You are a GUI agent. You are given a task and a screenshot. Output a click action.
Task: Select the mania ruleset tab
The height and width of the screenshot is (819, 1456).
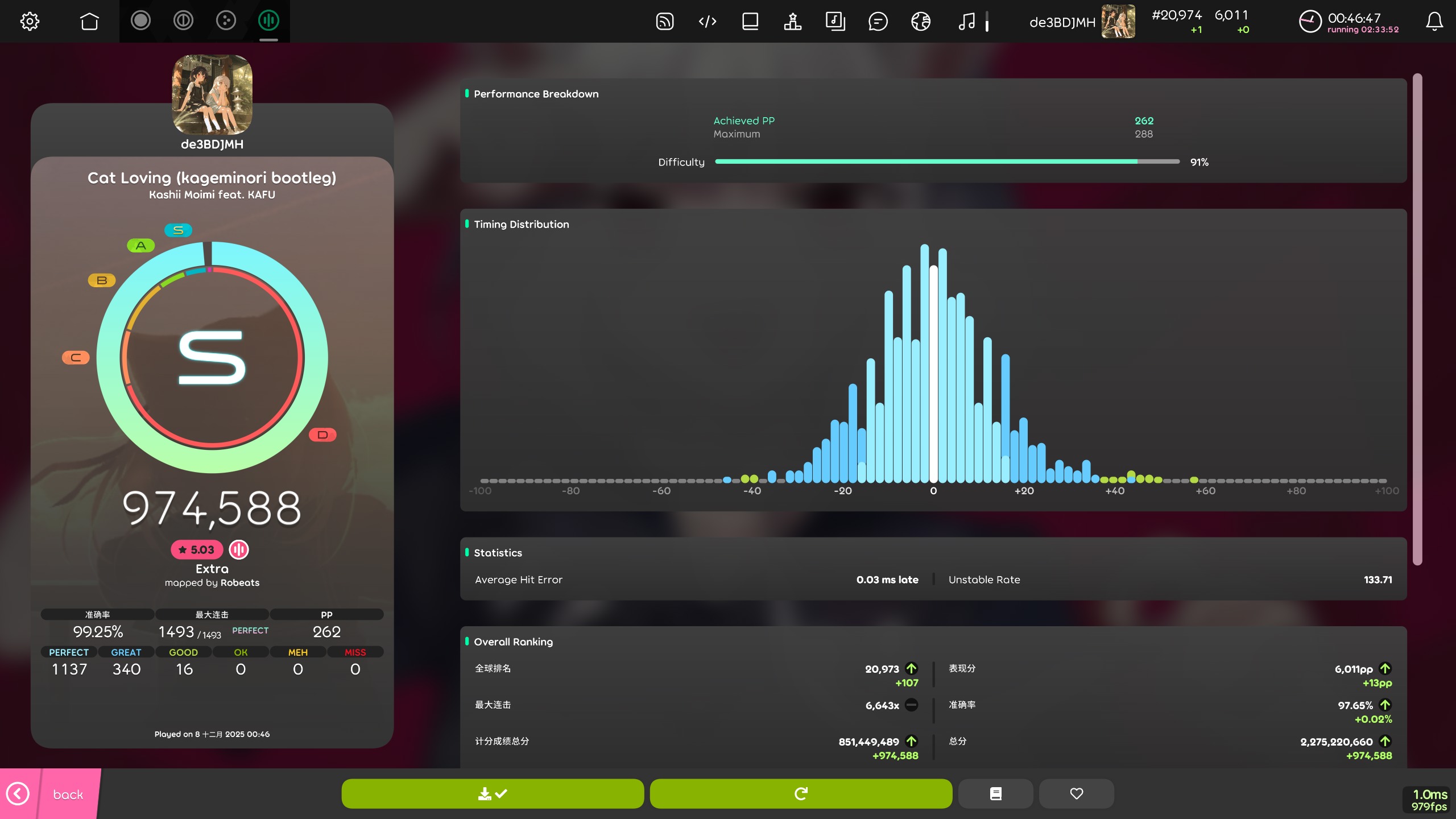pyautogui.click(x=268, y=21)
